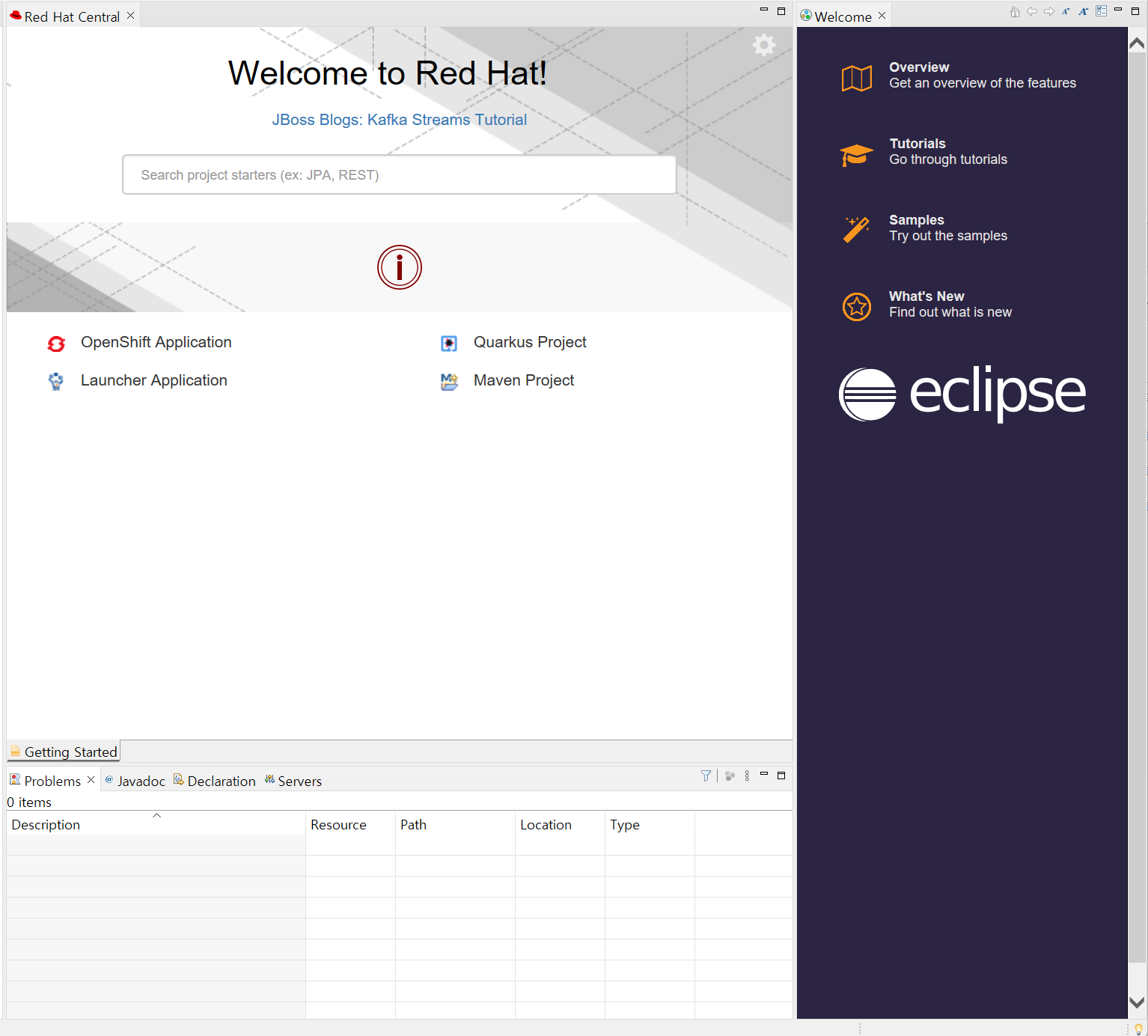Start a Maven Project
The height and width of the screenshot is (1036, 1148).
(524, 380)
